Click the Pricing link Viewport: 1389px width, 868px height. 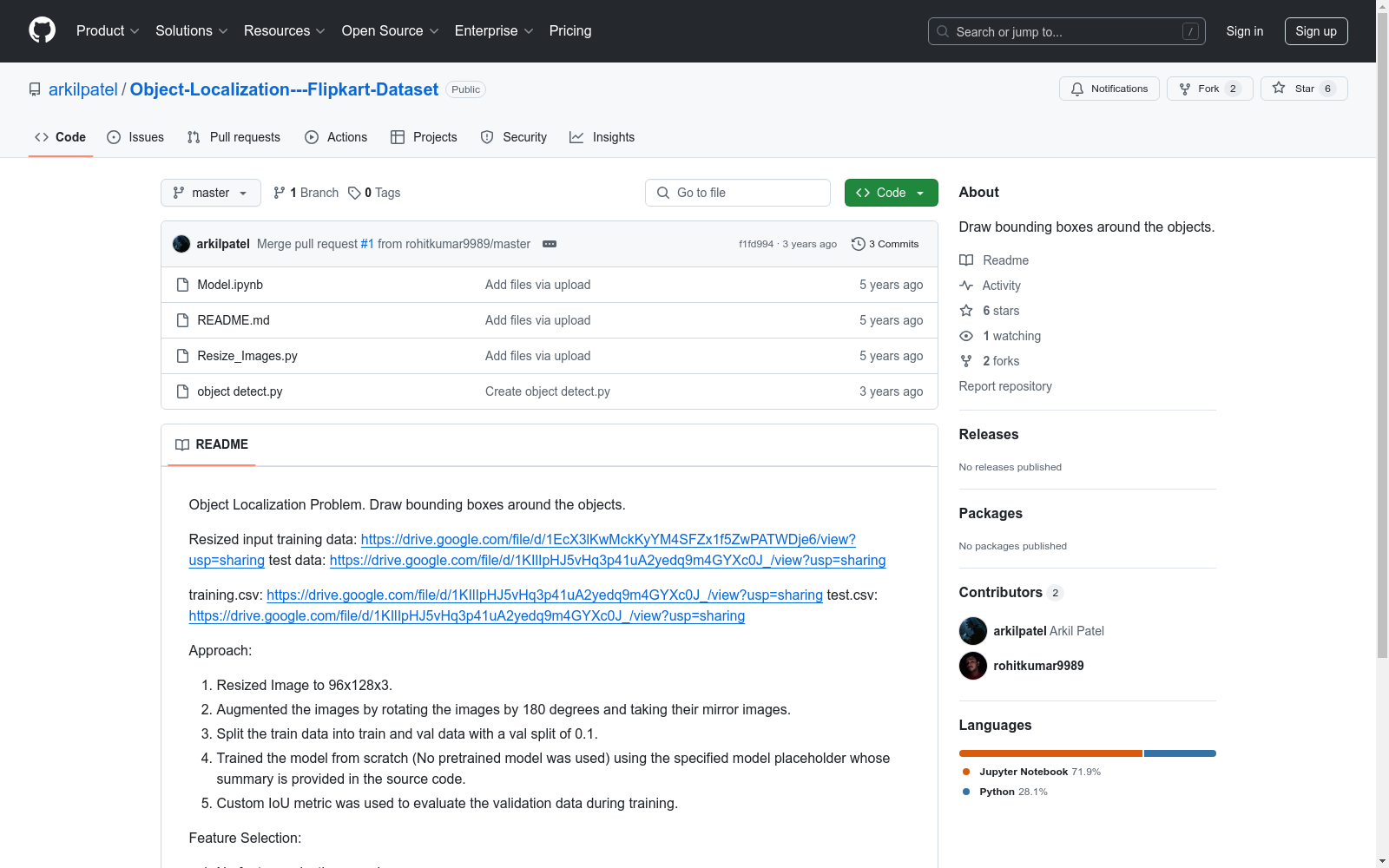570,30
